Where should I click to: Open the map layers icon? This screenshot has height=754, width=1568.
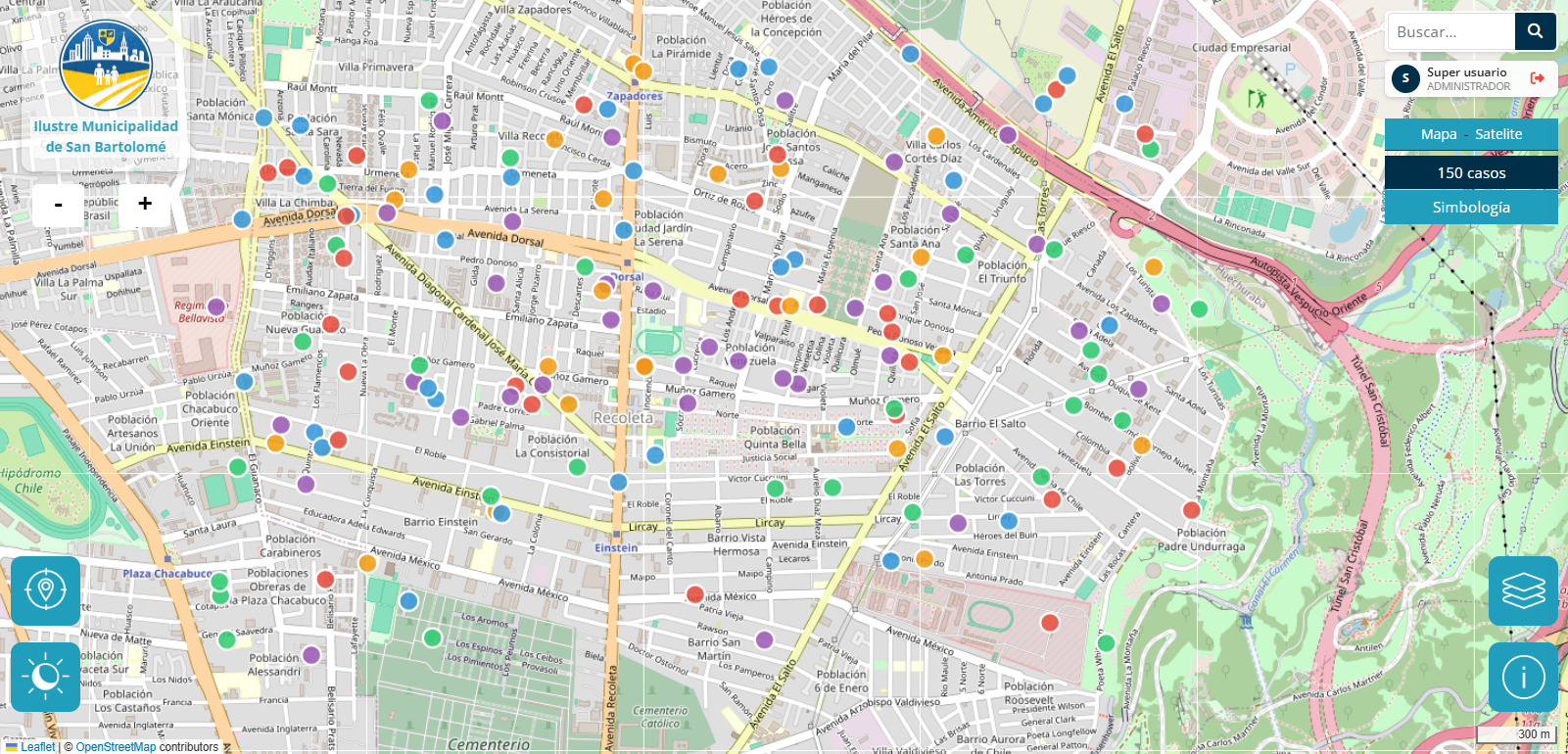[1523, 590]
